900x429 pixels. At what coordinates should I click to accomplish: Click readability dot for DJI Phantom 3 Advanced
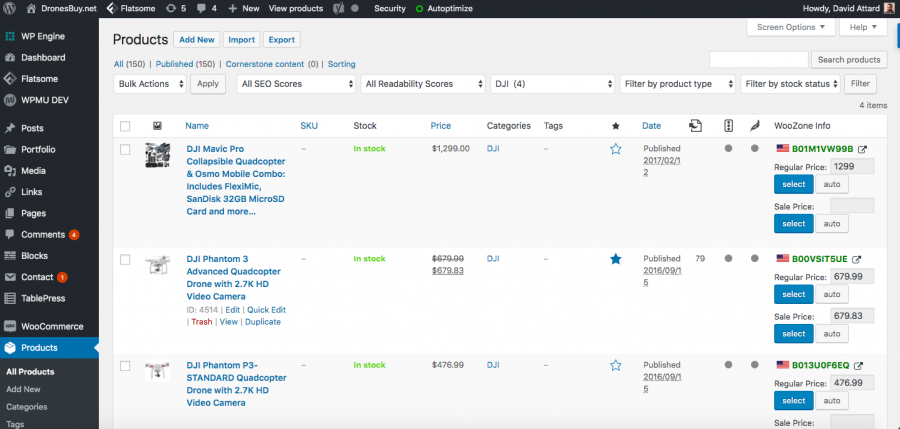[x=755, y=258]
